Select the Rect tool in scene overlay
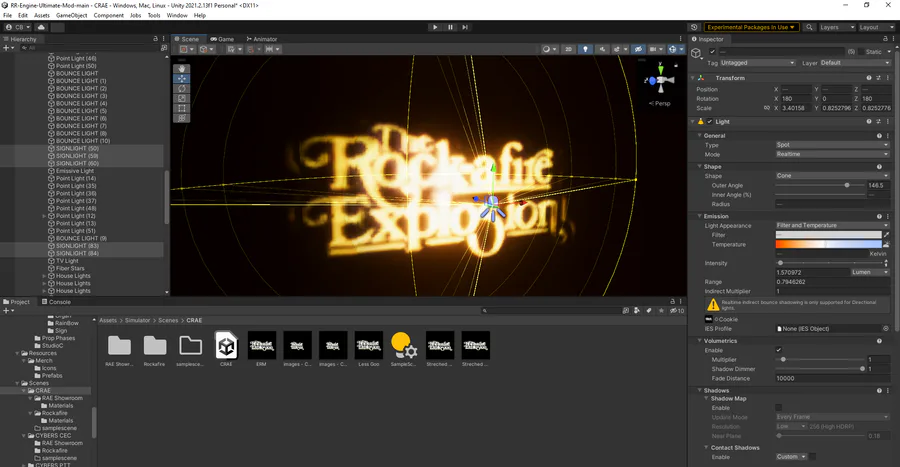The width and height of the screenshot is (900, 467). click(x=181, y=108)
